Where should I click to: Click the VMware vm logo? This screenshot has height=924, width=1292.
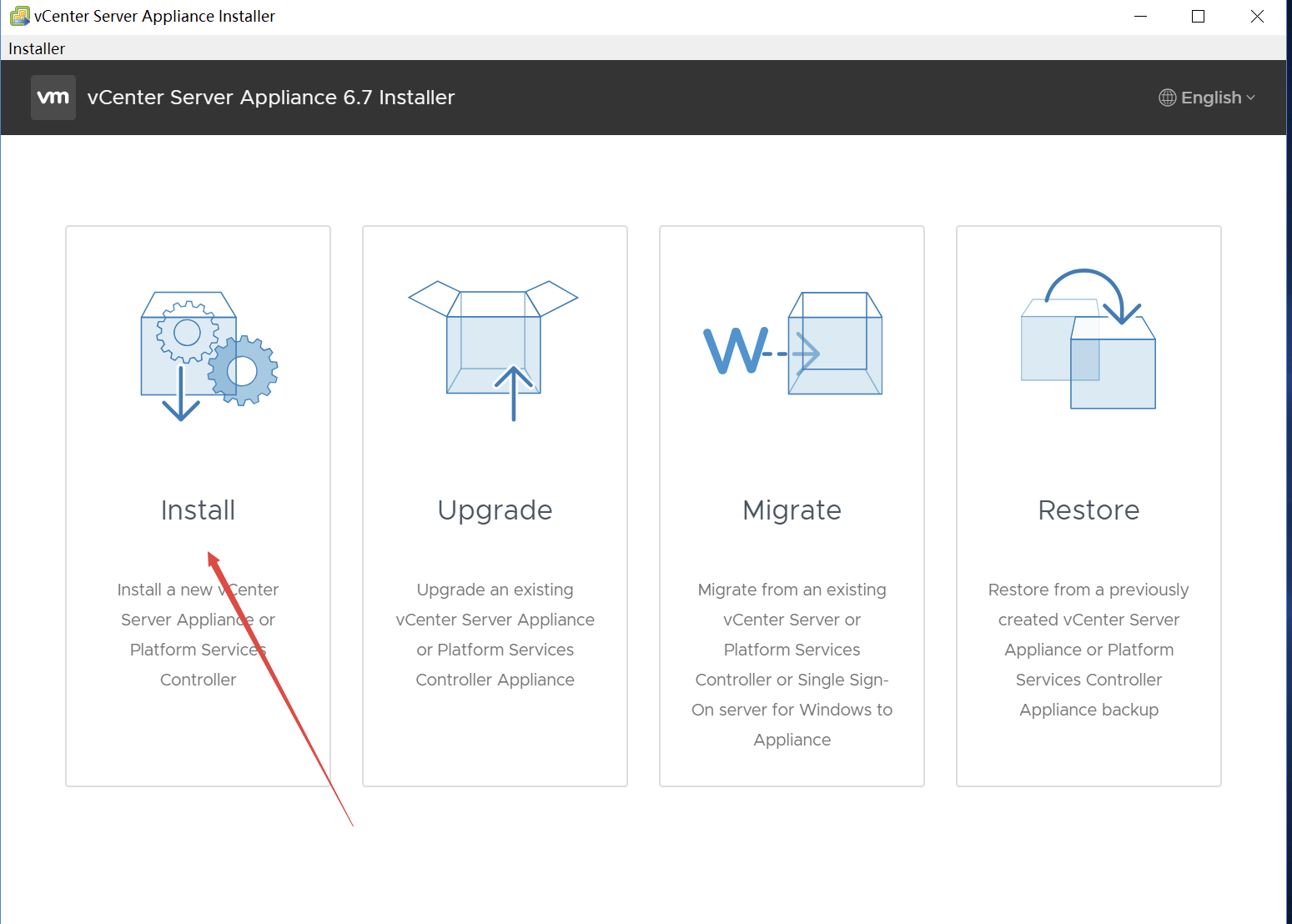53,98
